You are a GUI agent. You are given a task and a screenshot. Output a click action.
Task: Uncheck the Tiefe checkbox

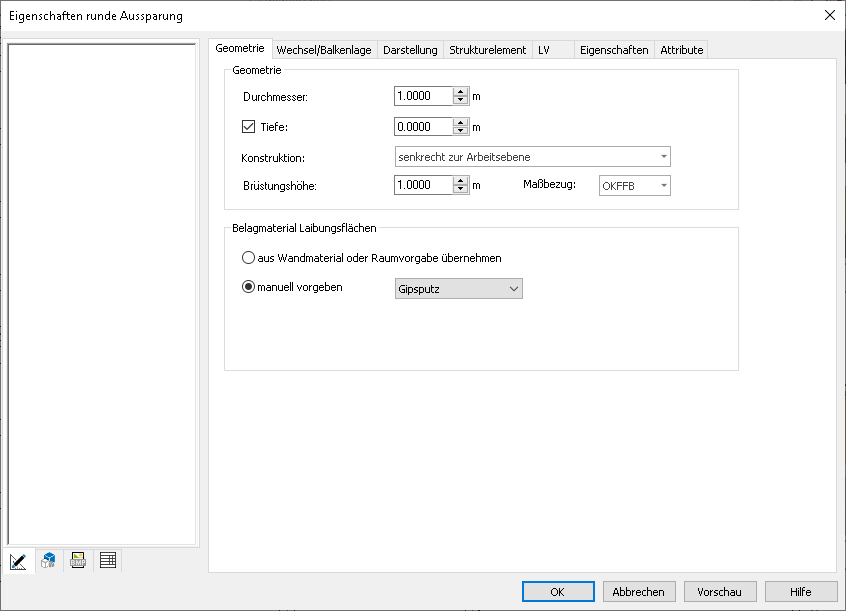click(x=249, y=127)
